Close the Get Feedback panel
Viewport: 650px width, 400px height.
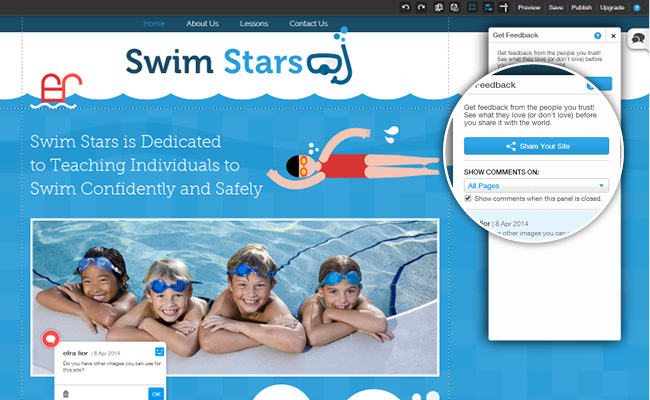click(x=613, y=36)
